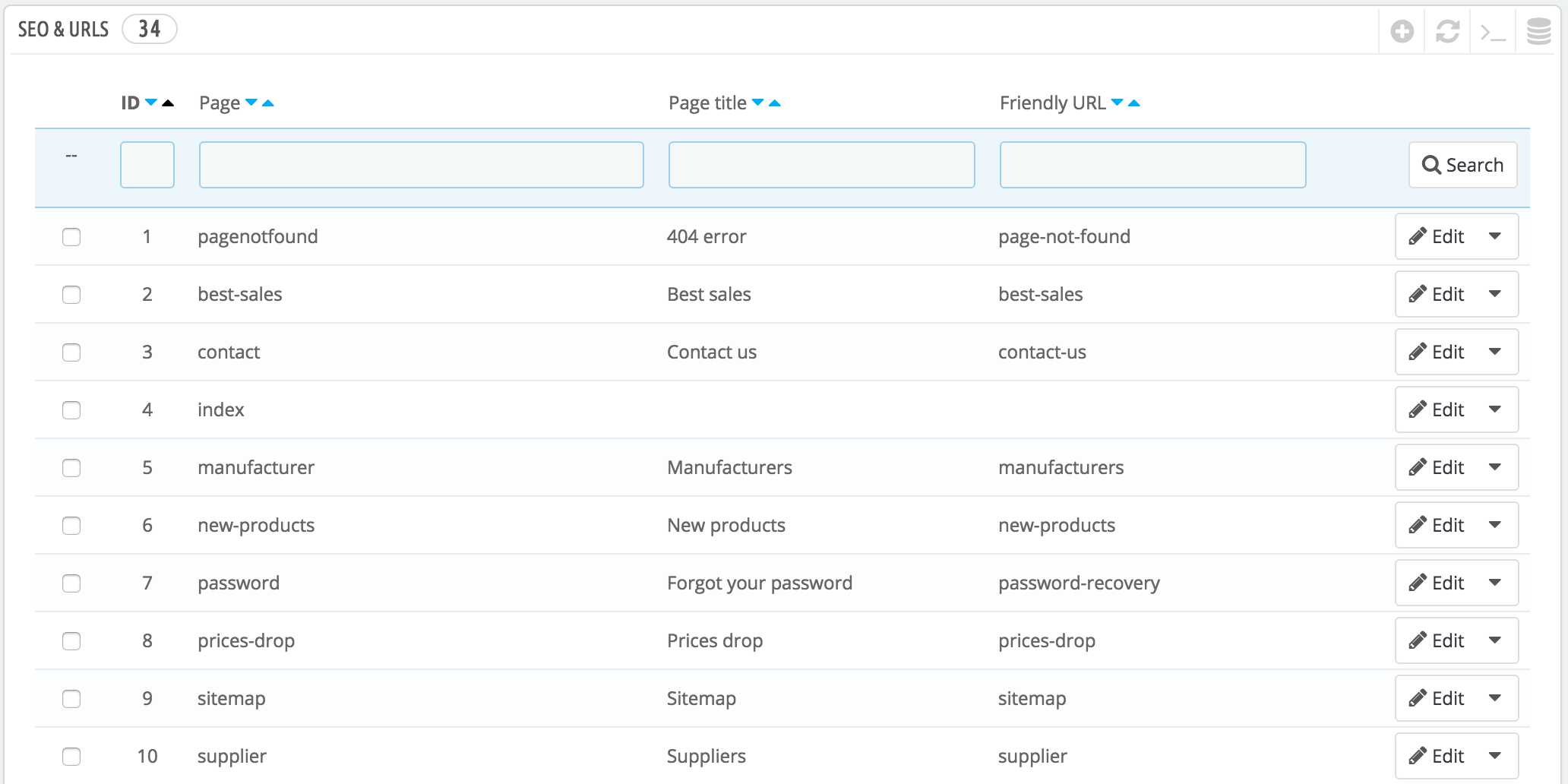Image resolution: width=1568 pixels, height=784 pixels.
Task: Edit the sitemap page
Action: (1437, 698)
